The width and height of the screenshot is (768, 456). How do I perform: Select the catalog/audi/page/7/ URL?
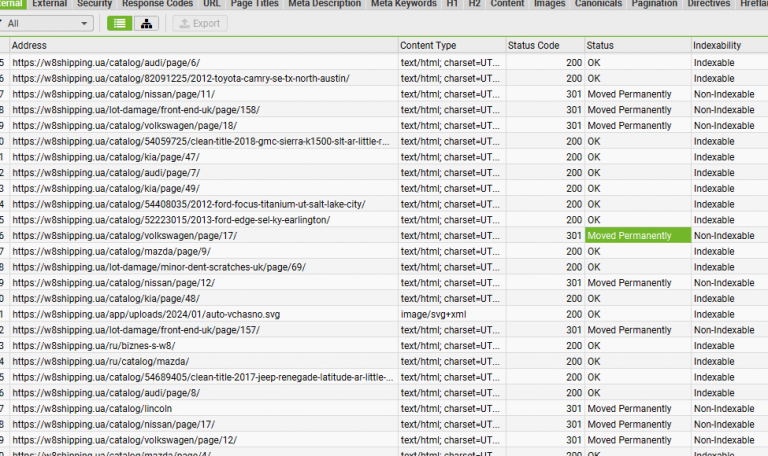click(106, 173)
